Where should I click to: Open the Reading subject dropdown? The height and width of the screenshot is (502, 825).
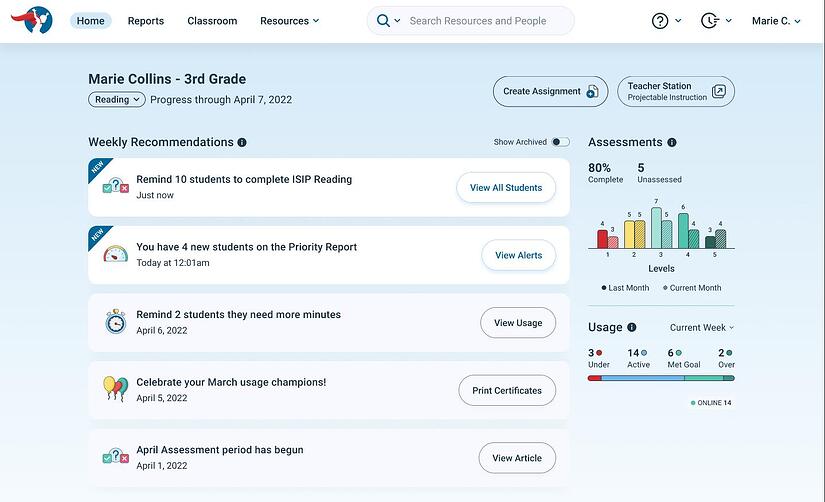coord(117,99)
